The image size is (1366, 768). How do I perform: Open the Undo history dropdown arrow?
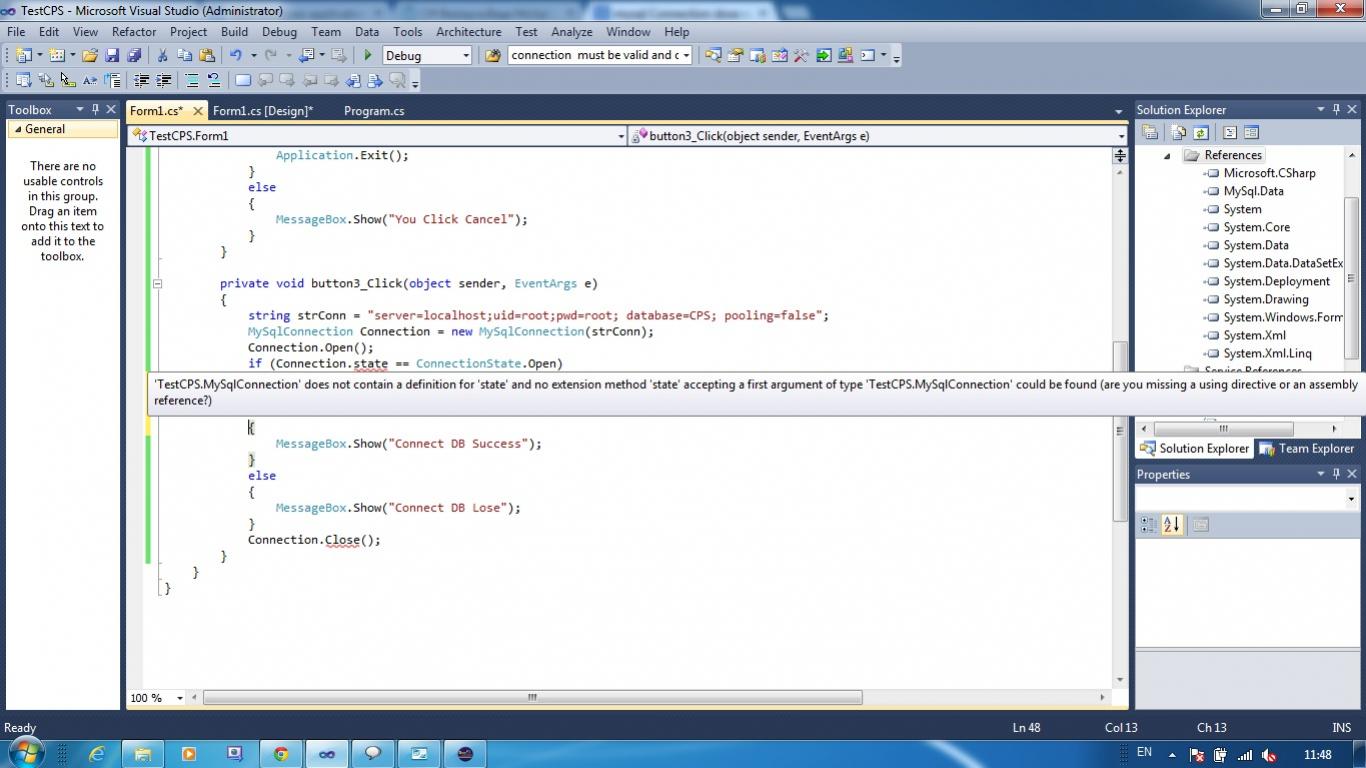(253, 55)
